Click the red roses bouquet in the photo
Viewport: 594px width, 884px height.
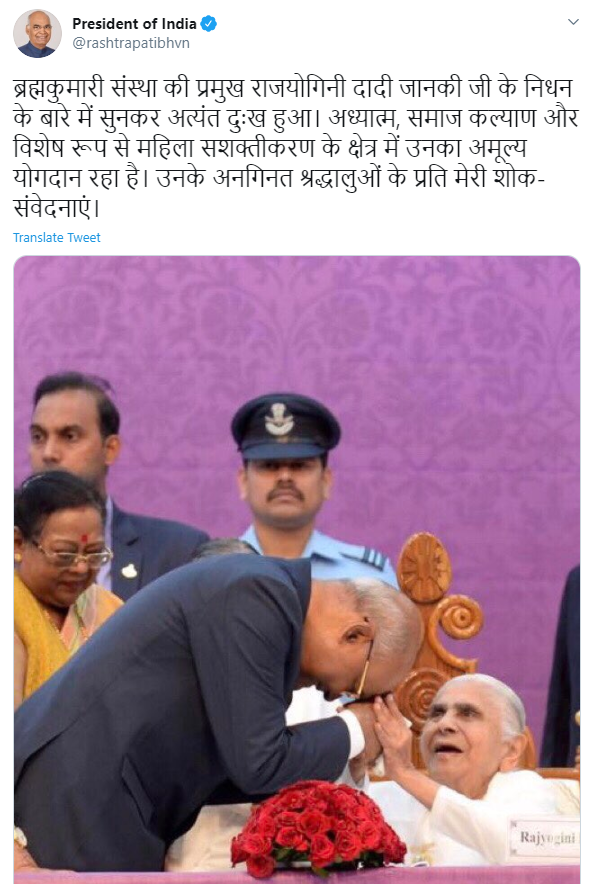click(x=318, y=827)
